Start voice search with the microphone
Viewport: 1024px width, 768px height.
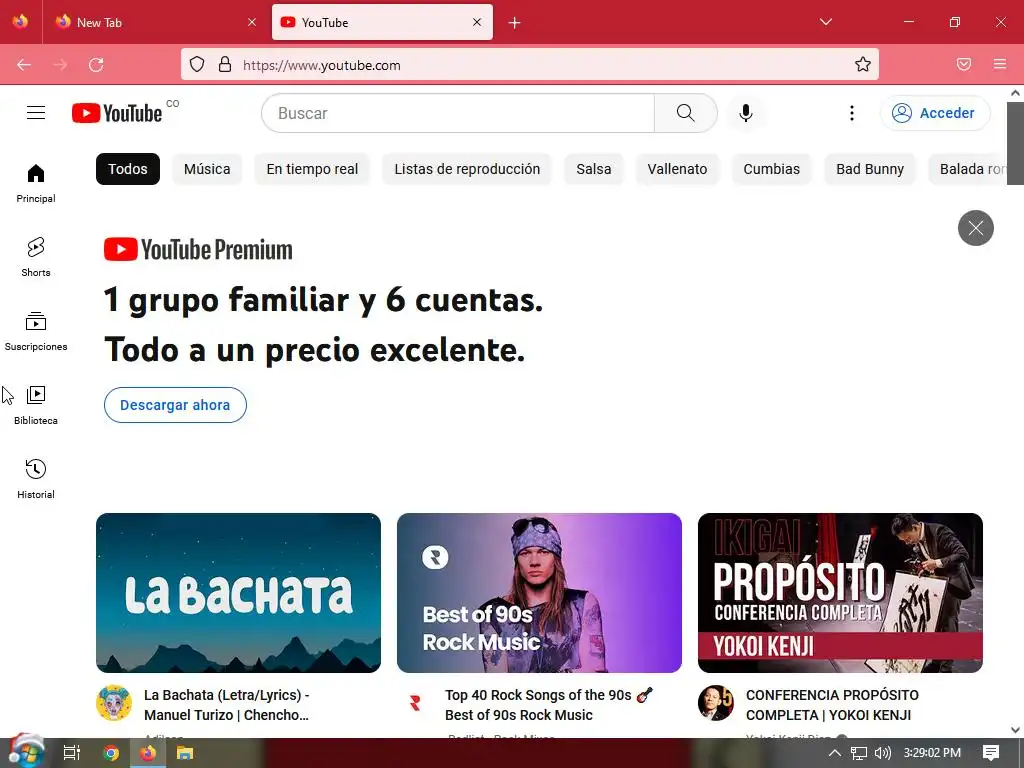coord(746,113)
